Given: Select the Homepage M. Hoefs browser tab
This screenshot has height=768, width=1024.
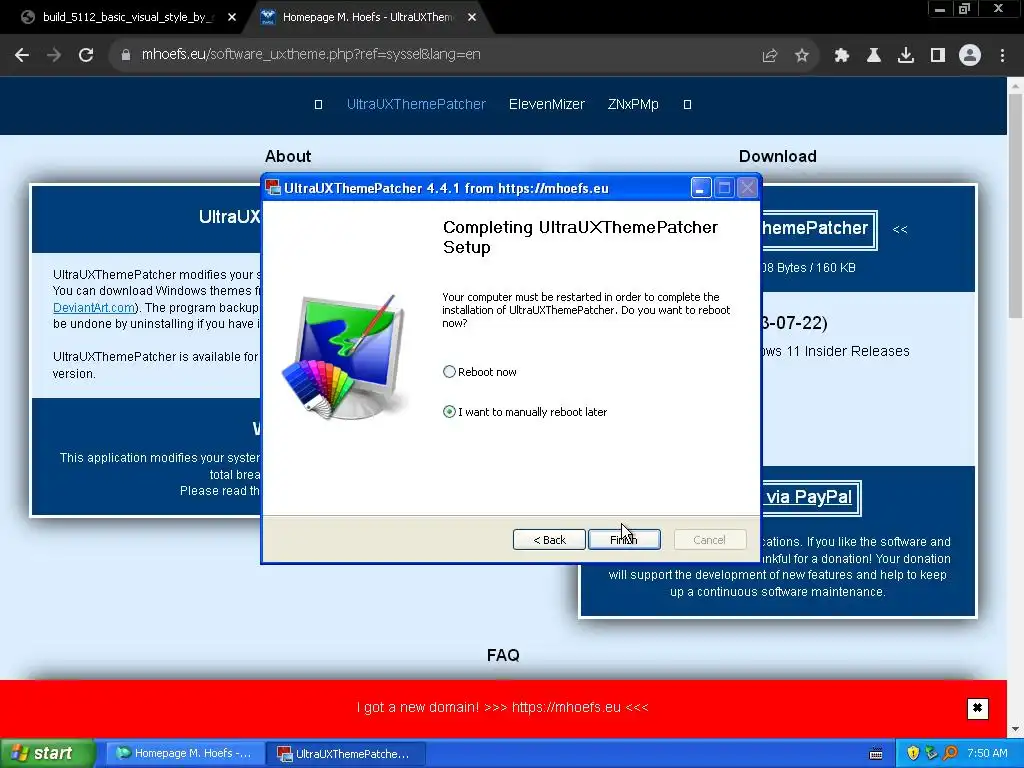Looking at the screenshot, I should [366, 18].
